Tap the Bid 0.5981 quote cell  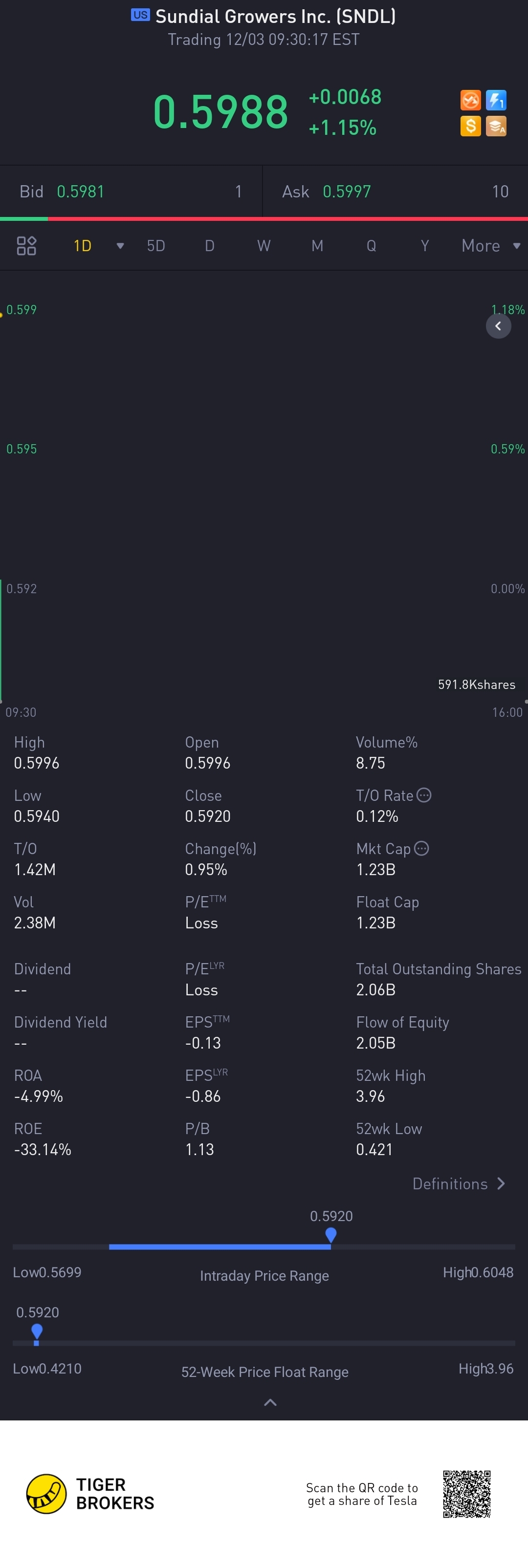[x=131, y=192]
